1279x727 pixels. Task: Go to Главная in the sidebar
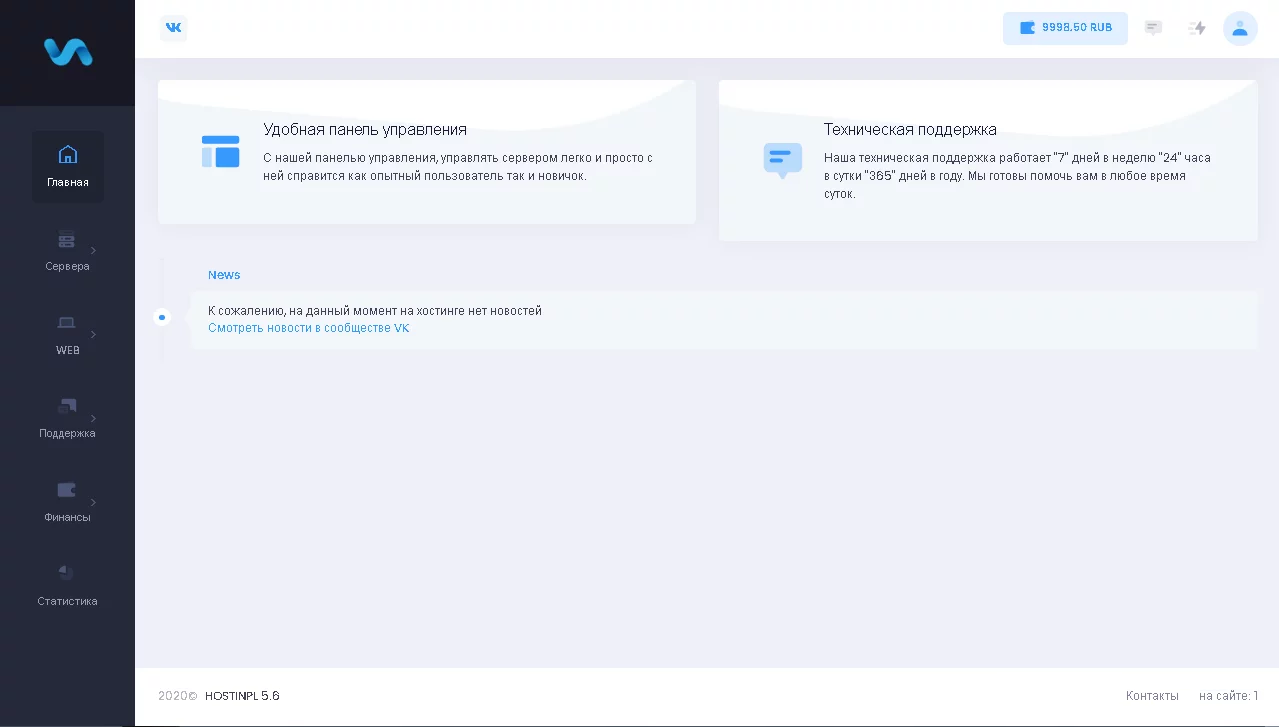(x=67, y=167)
